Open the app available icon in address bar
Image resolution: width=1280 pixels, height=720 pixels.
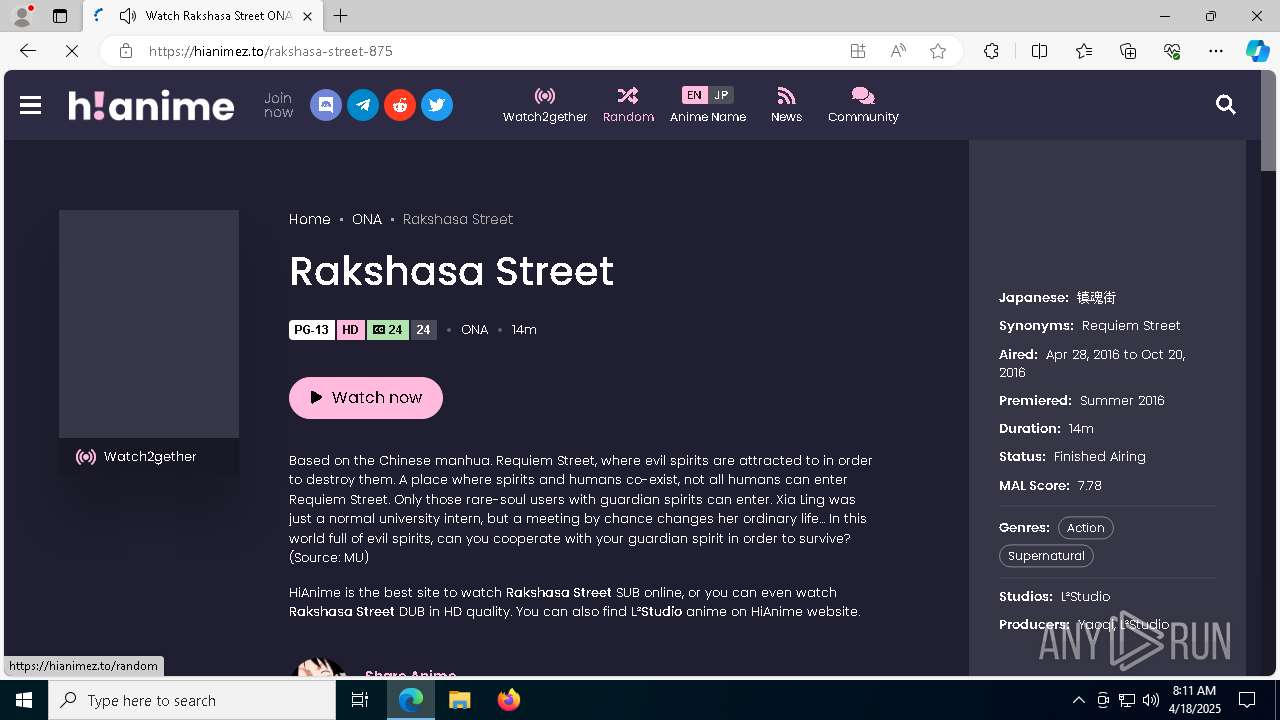(x=858, y=51)
